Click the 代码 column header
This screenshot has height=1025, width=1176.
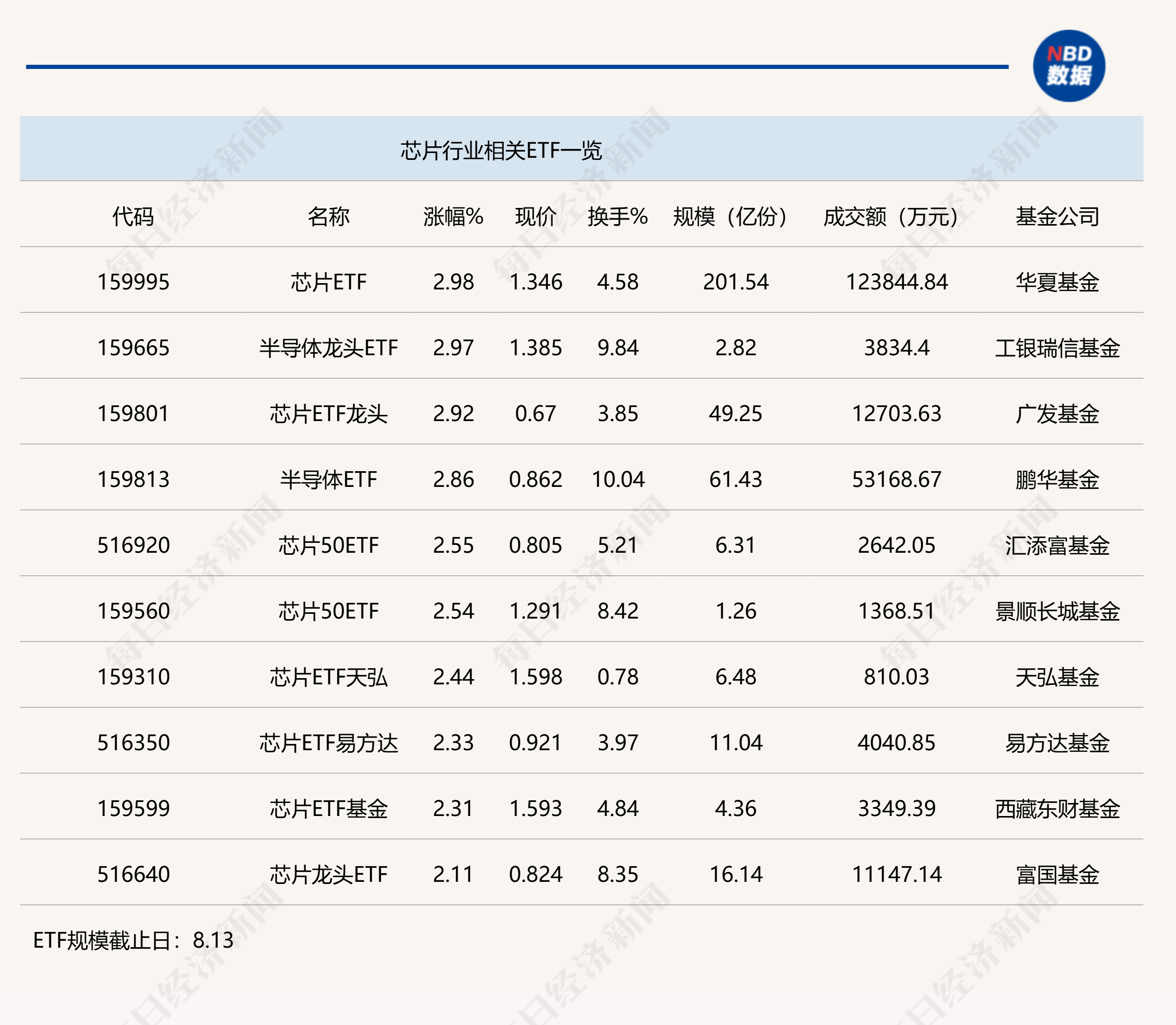133,216
